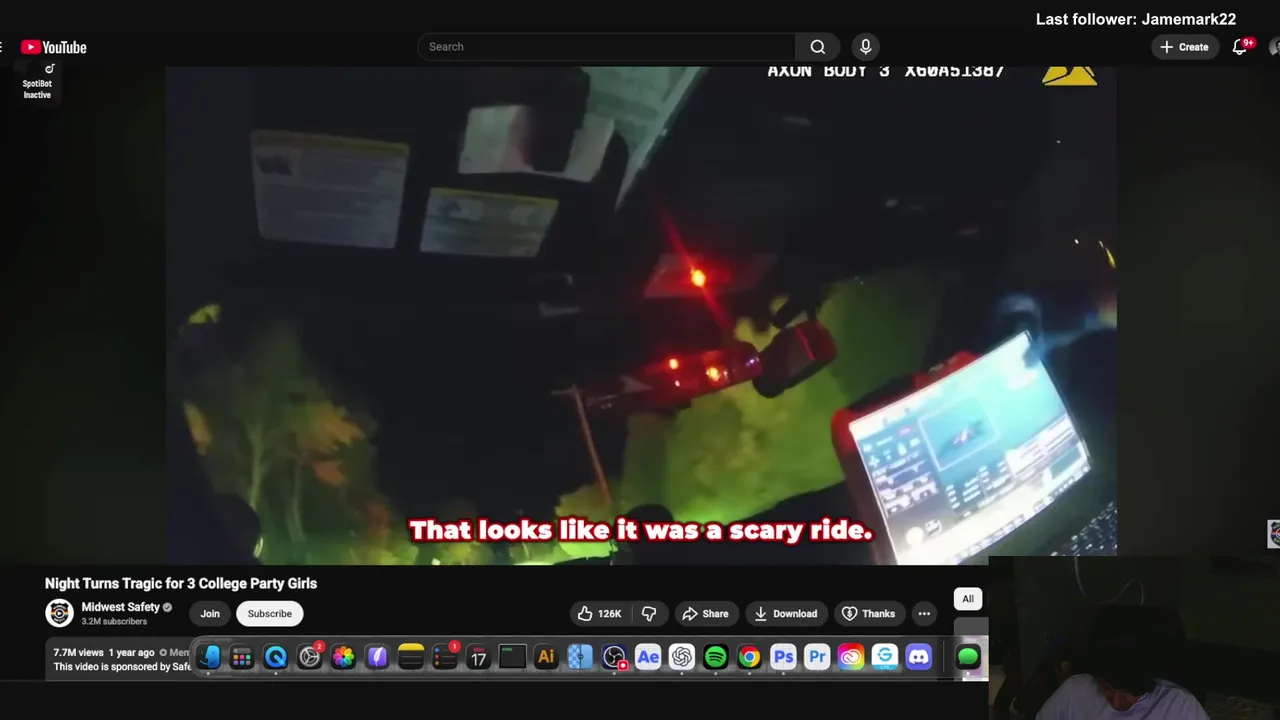Open the YouTube home logo
The image size is (1280, 720).
tap(53, 47)
